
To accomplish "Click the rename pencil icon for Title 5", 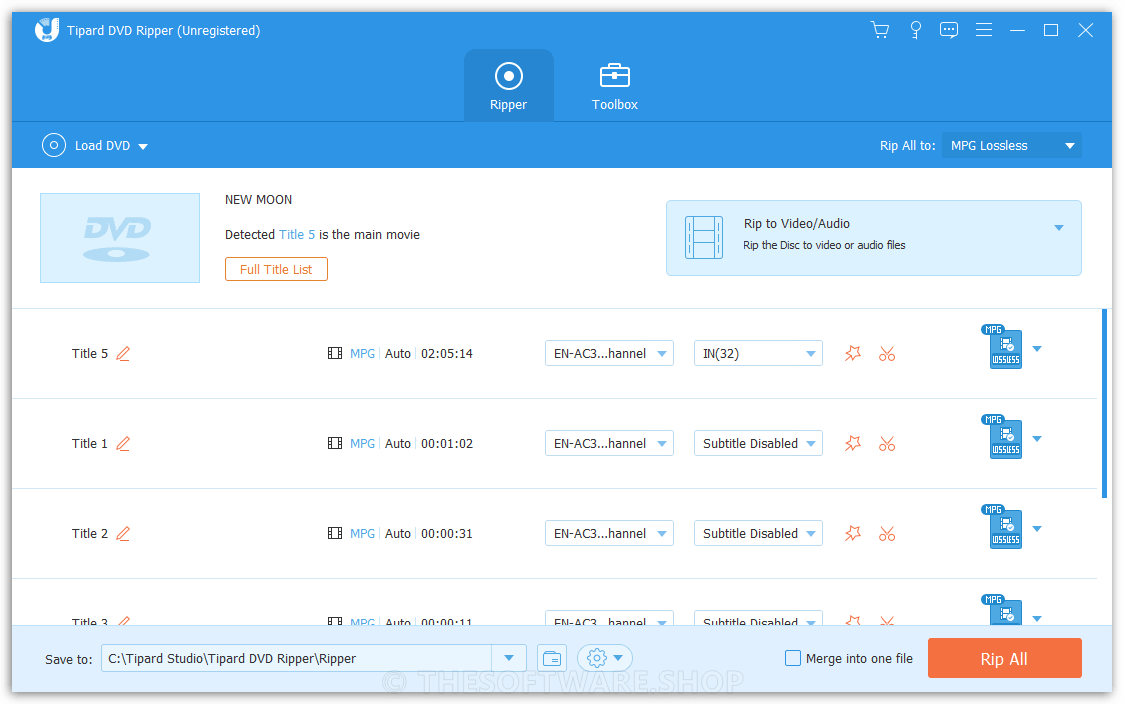I will pyautogui.click(x=123, y=354).
